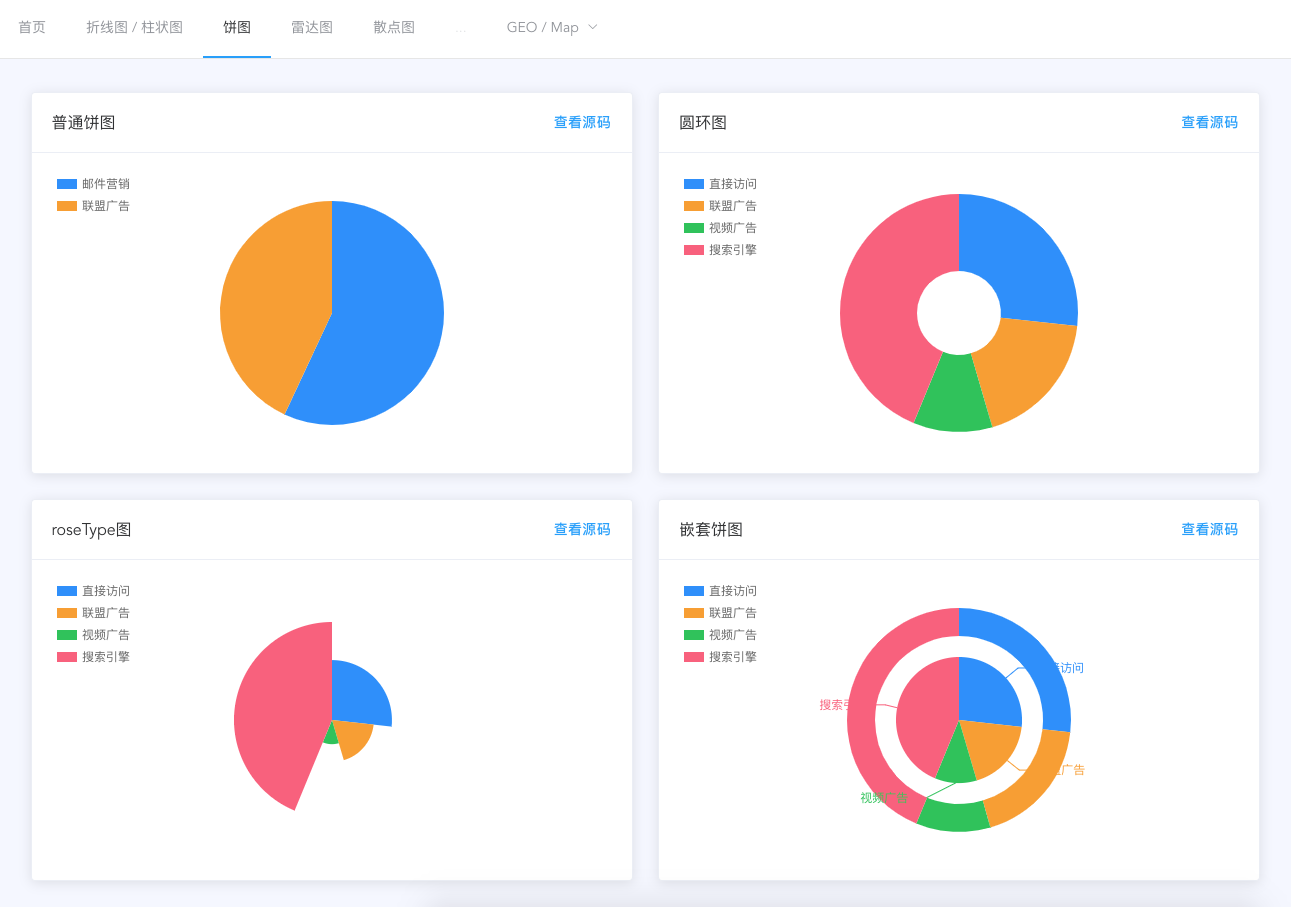Click blue 直接访问 segment of 圆环图 donut
Image resolution: width=1291 pixels, height=907 pixels.
point(1020,260)
